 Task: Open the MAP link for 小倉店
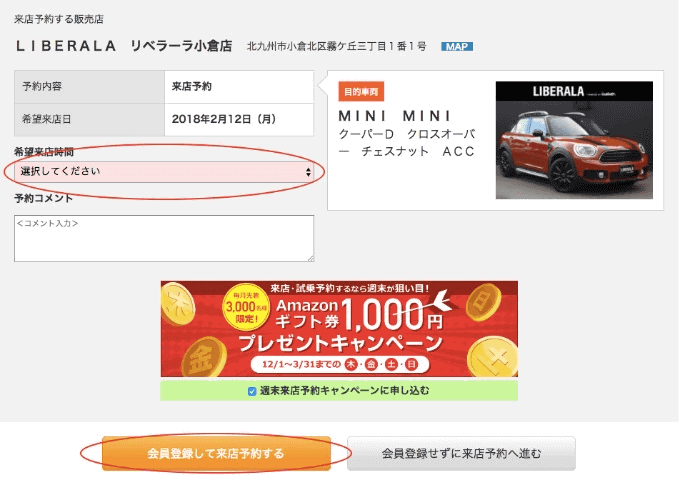(x=457, y=46)
